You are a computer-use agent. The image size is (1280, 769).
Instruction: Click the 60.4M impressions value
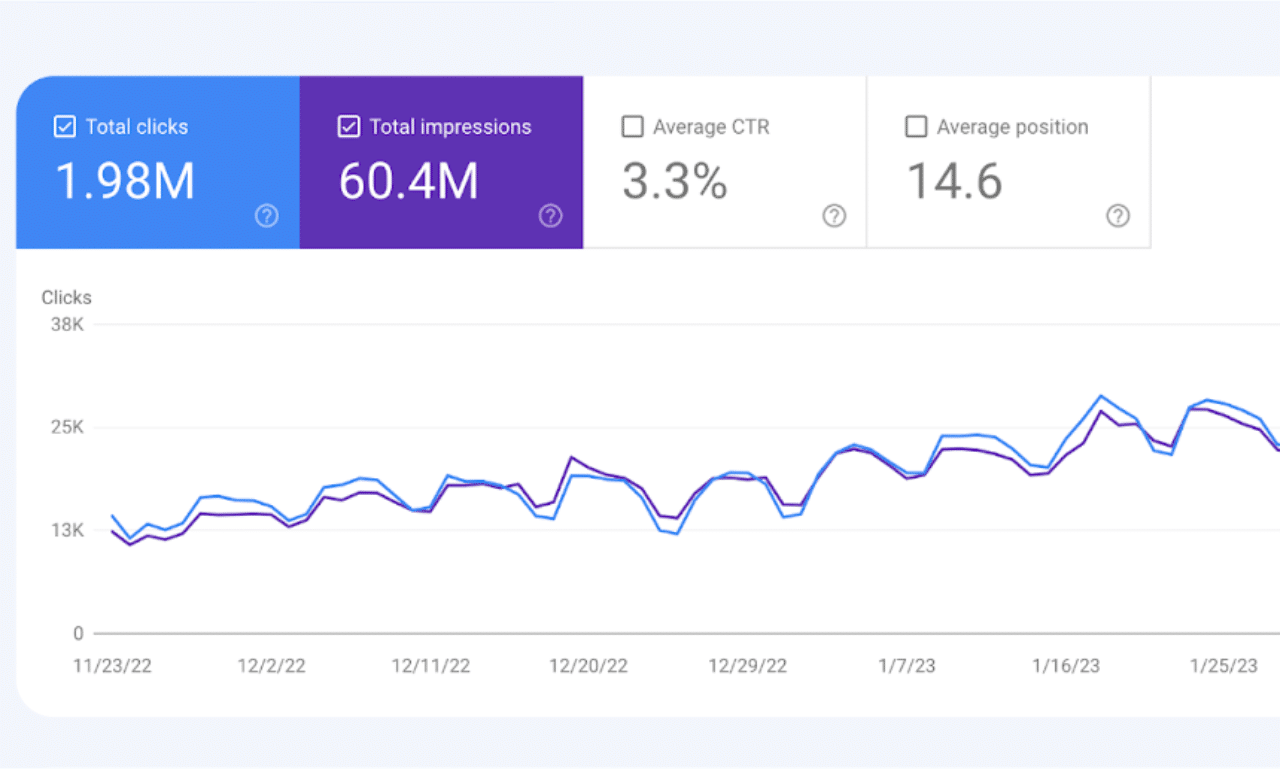pos(408,182)
